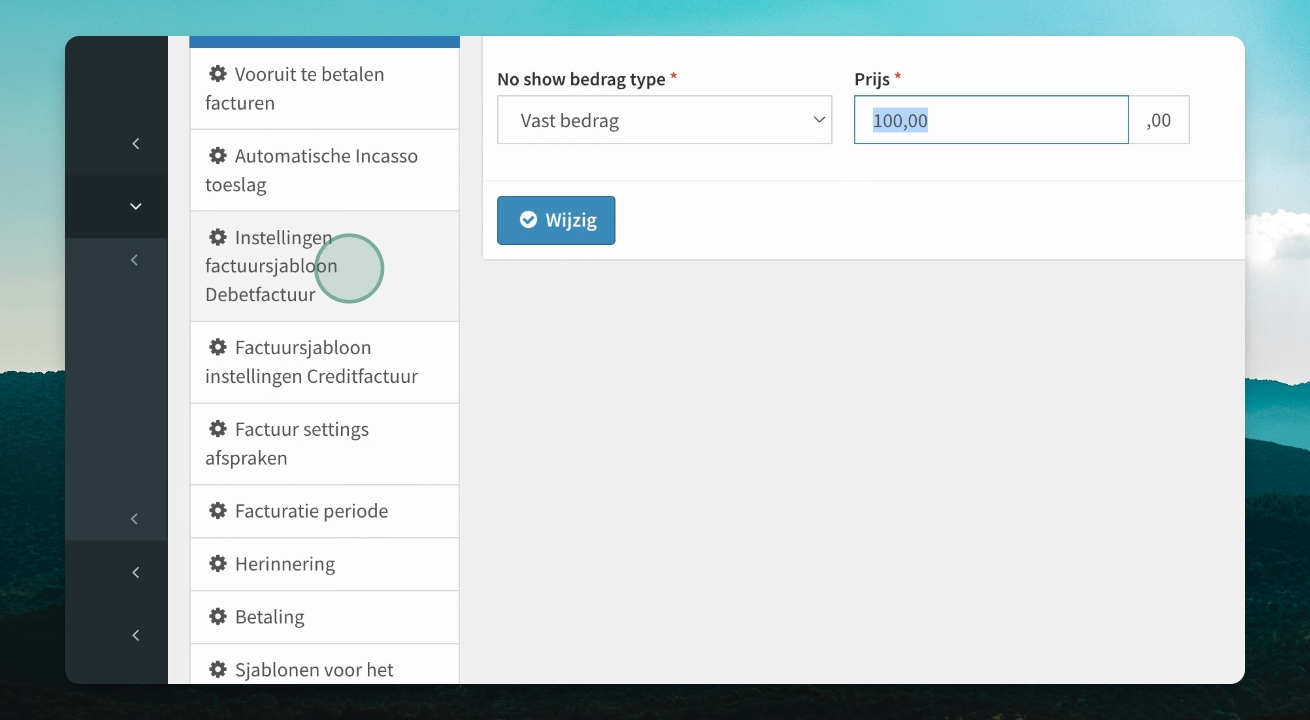
Task: Open the Betaling settings page
Action: [x=324, y=617]
